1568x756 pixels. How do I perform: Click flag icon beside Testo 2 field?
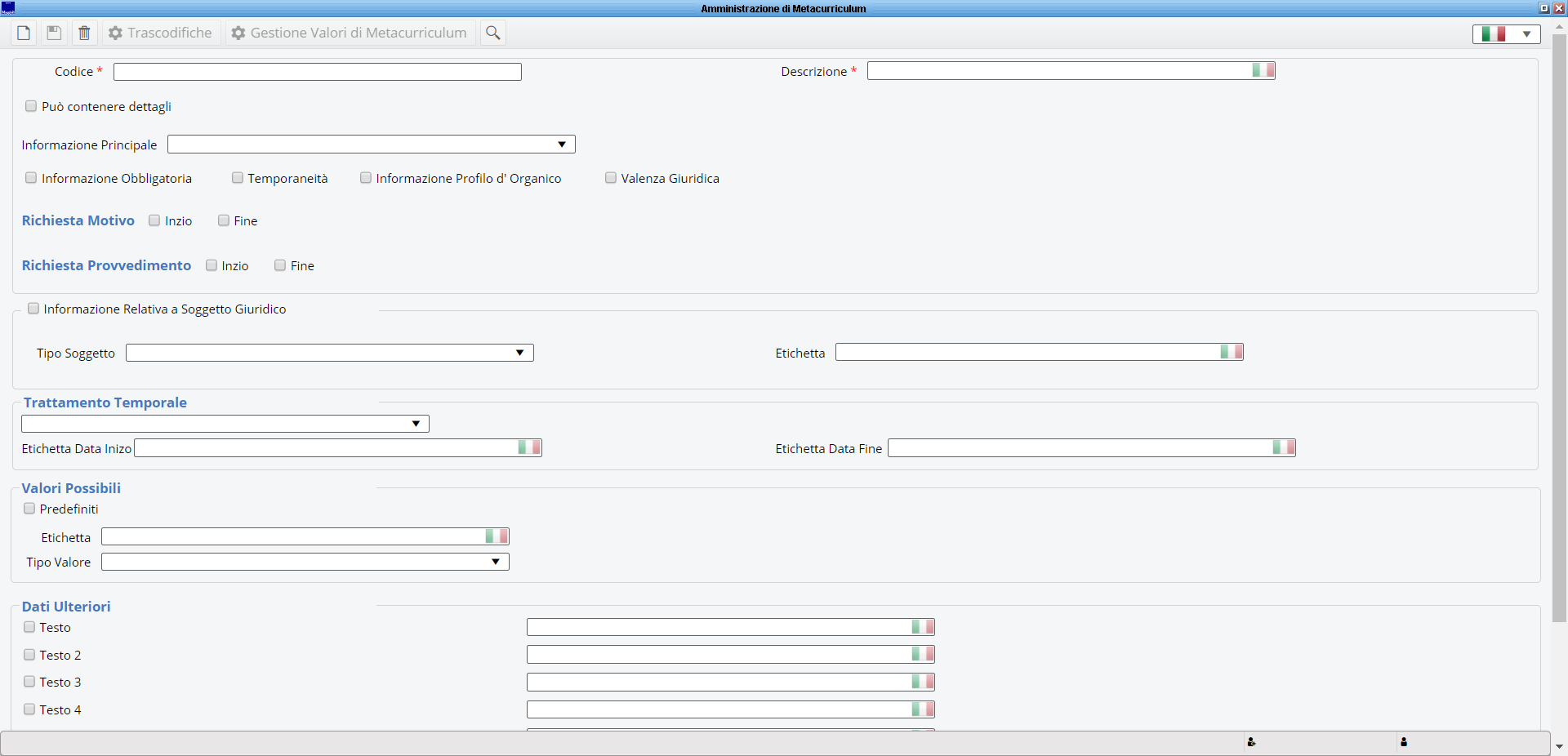923,655
